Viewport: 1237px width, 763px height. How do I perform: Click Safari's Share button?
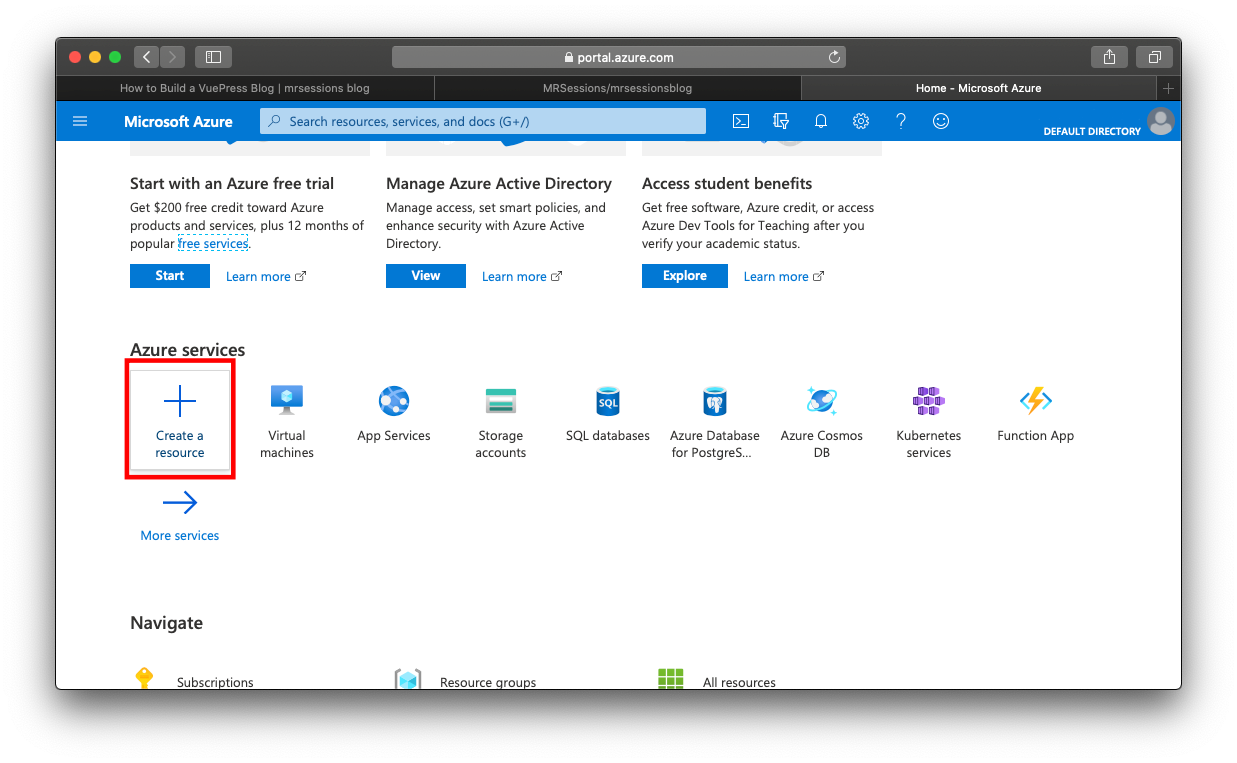[1109, 57]
